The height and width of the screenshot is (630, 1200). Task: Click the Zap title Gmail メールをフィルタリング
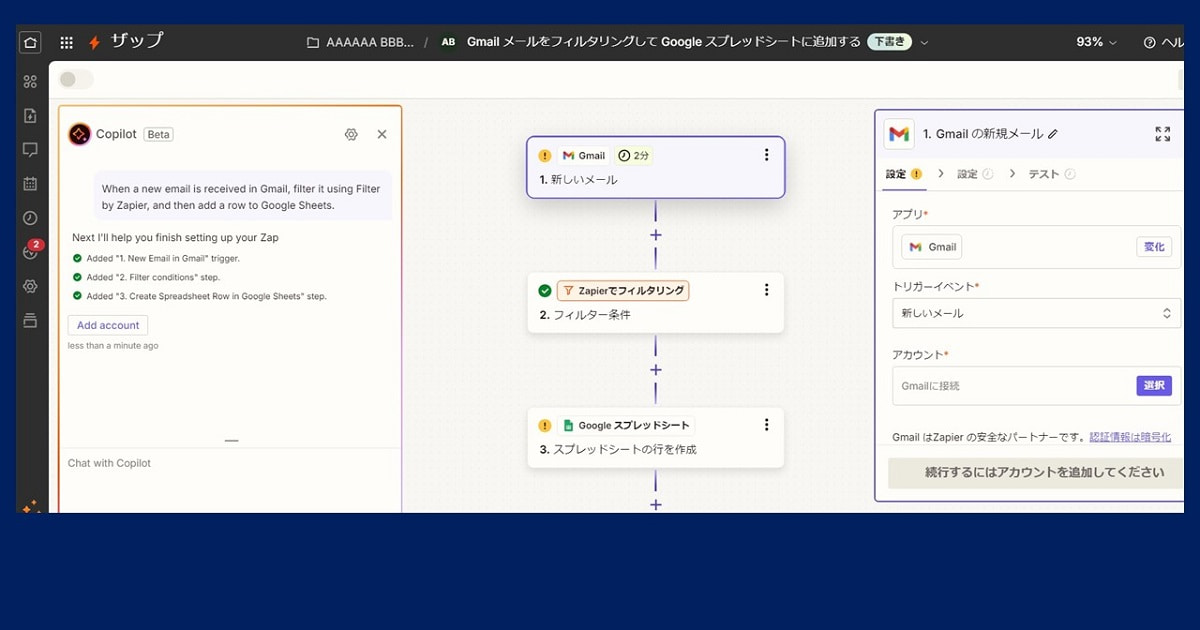(664, 42)
